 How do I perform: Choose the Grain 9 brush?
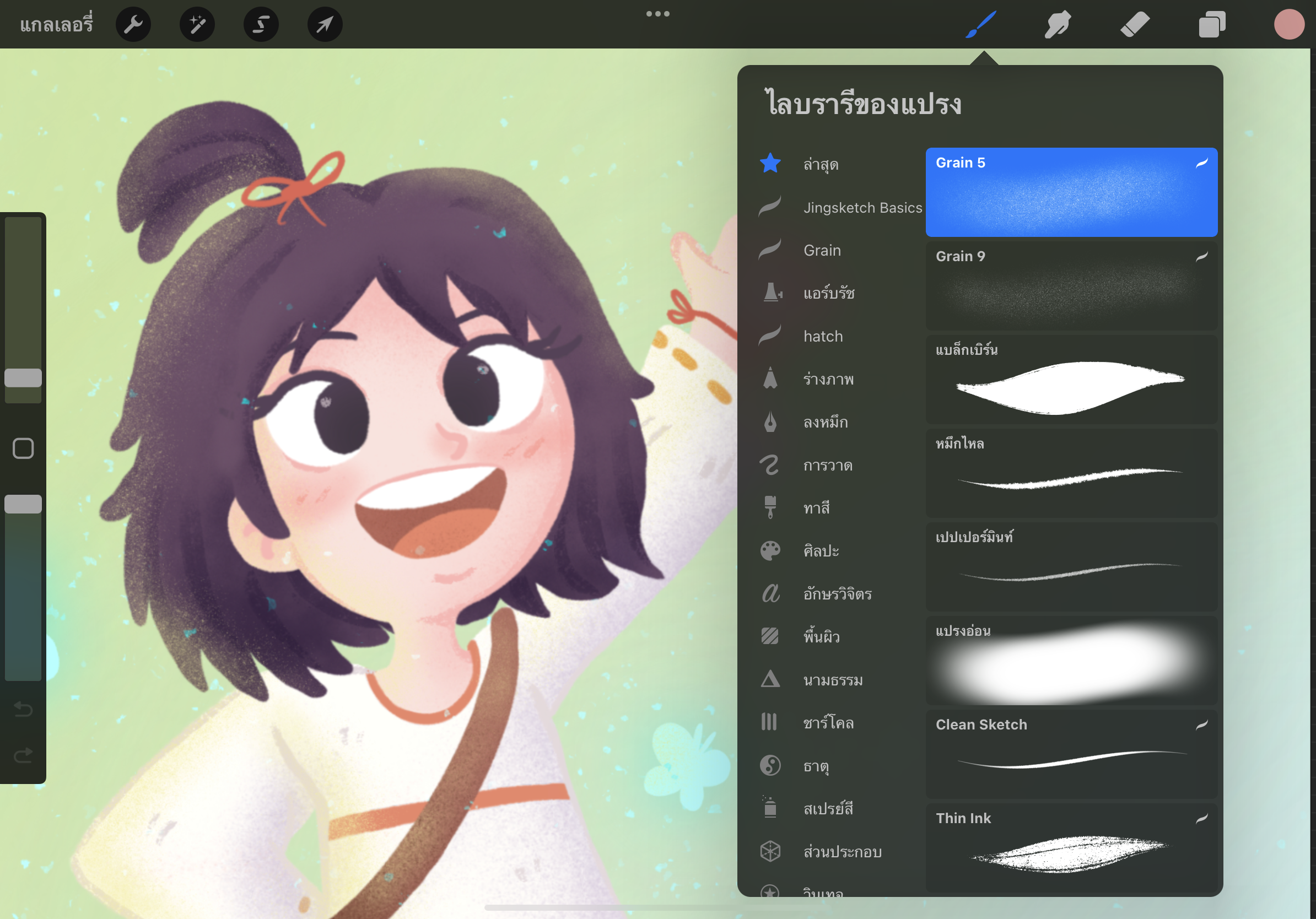tap(1071, 285)
